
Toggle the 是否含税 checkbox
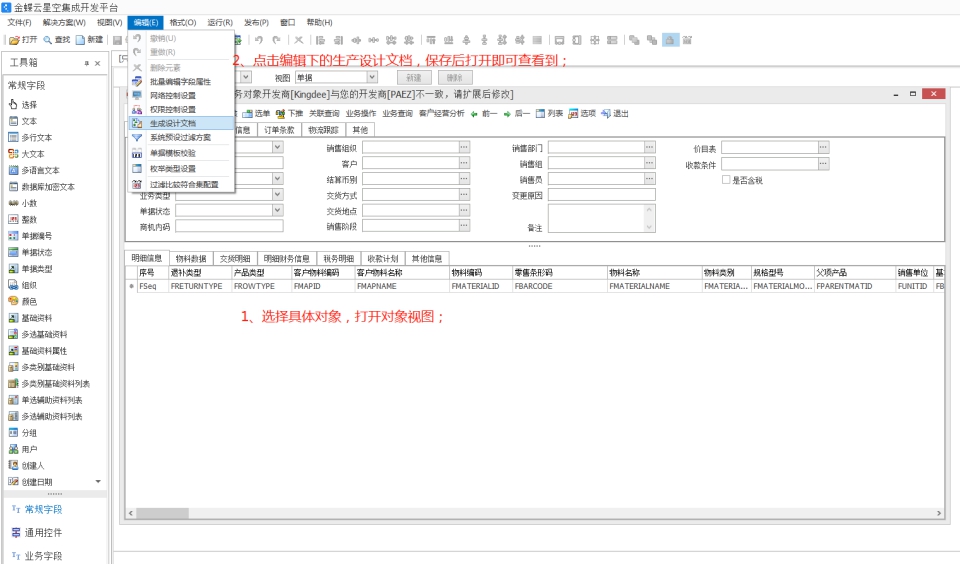click(x=726, y=180)
